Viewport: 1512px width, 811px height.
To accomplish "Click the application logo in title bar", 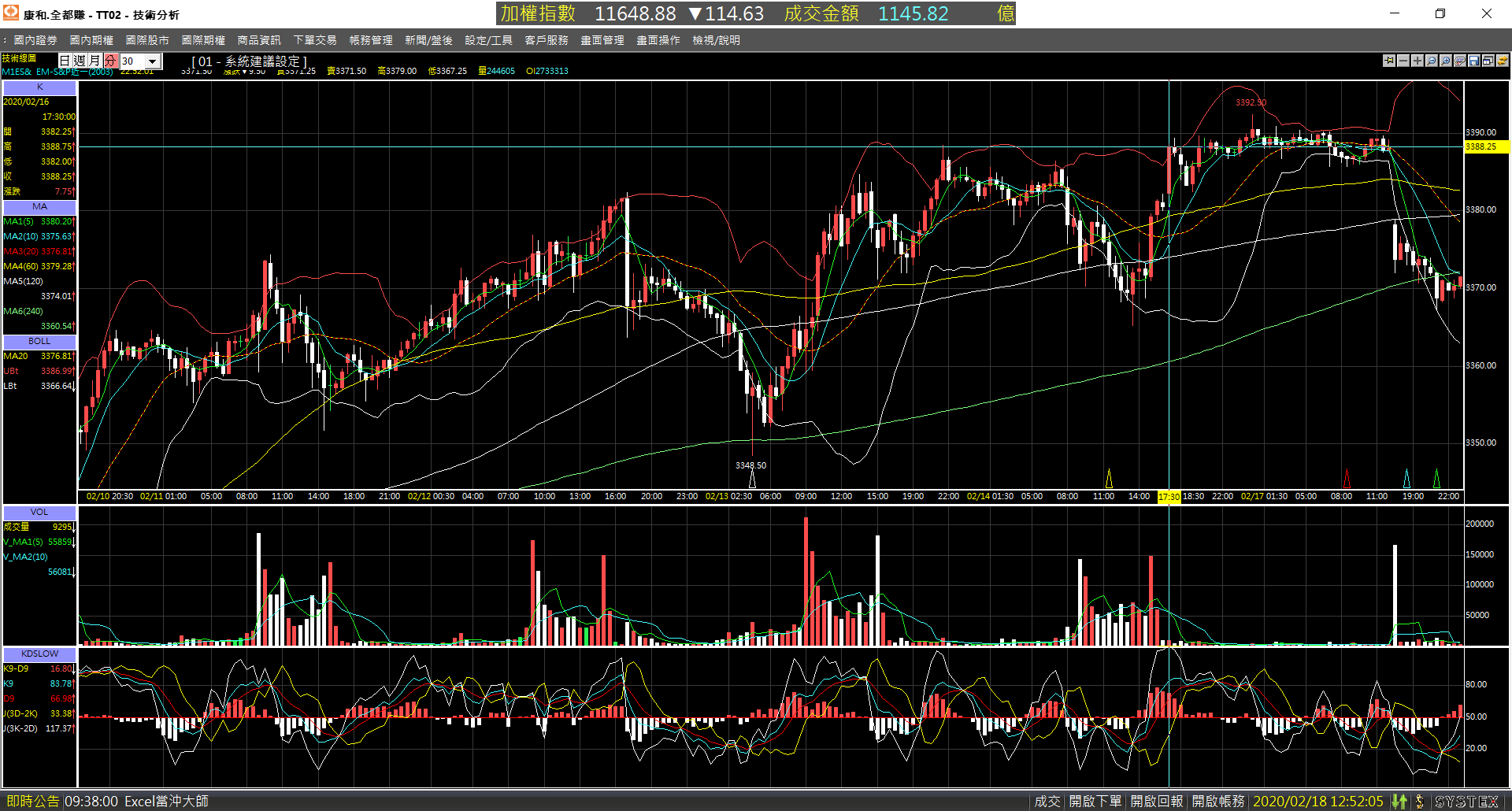I will pos(10,13).
